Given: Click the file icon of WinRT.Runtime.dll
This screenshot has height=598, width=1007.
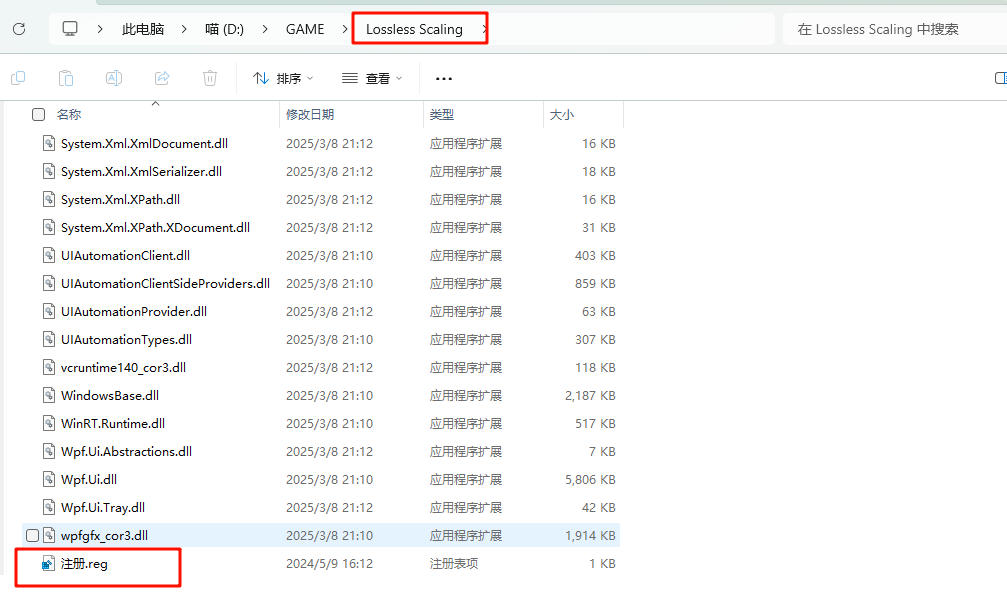Looking at the screenshot, I should pos(49,424).
